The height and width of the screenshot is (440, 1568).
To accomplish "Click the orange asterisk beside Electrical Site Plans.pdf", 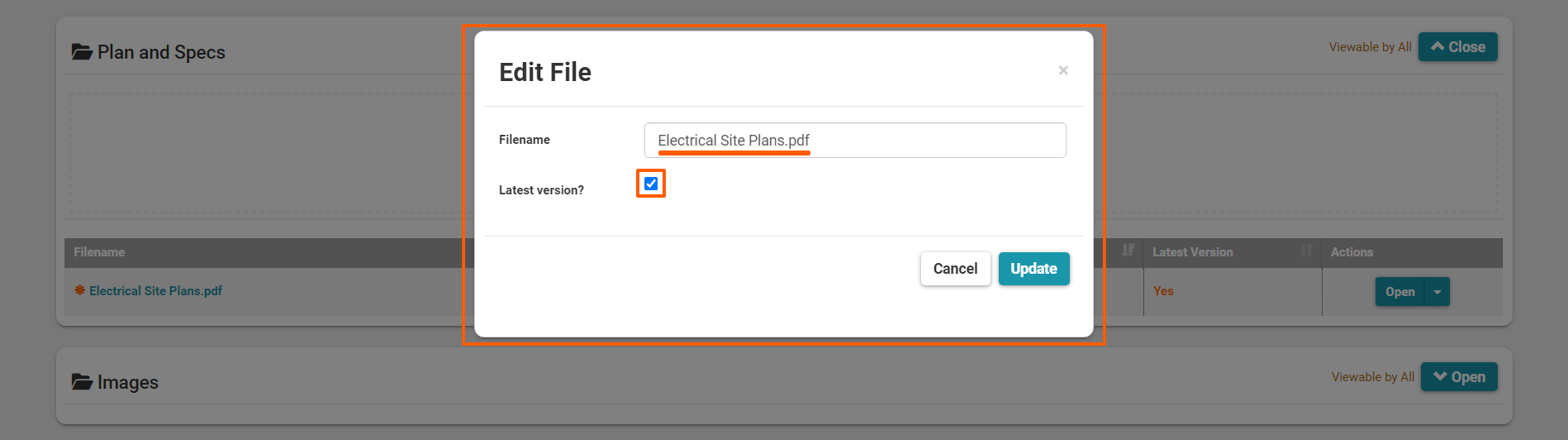I will [x=80, y=290].
